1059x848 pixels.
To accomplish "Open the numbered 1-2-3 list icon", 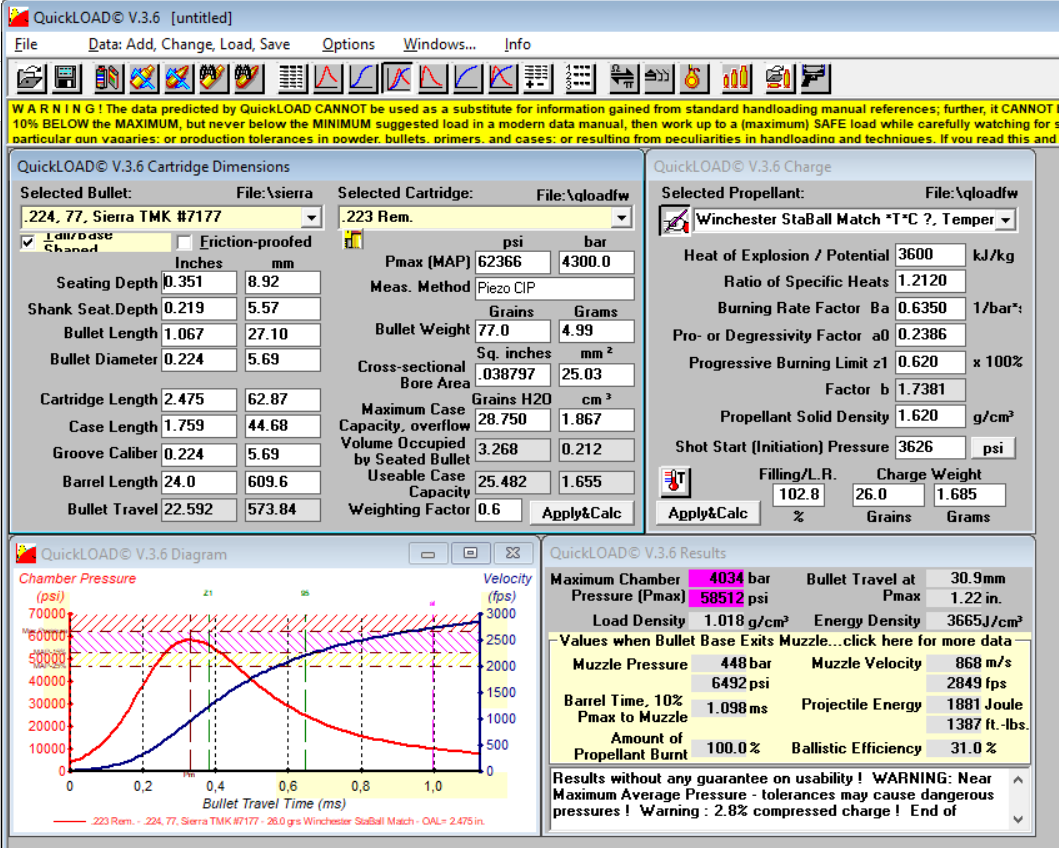I will click(579, 78).
